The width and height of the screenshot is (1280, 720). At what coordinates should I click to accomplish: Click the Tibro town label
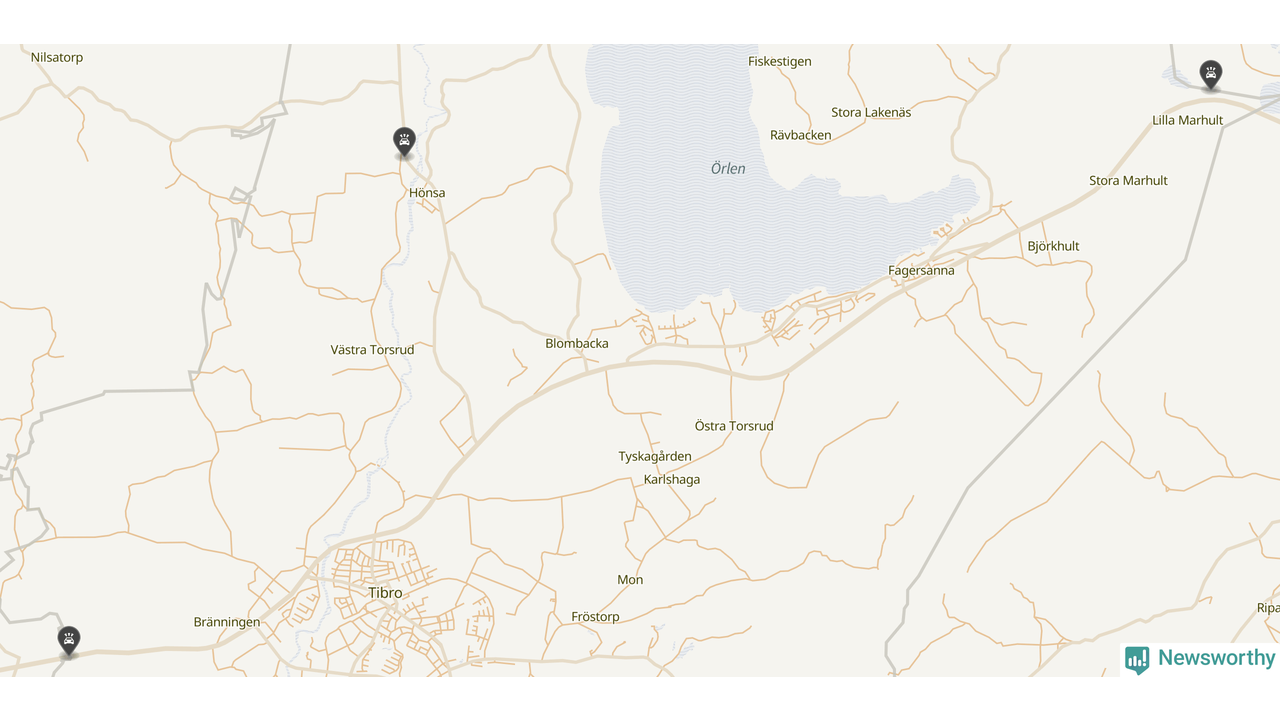pos(385,593)
